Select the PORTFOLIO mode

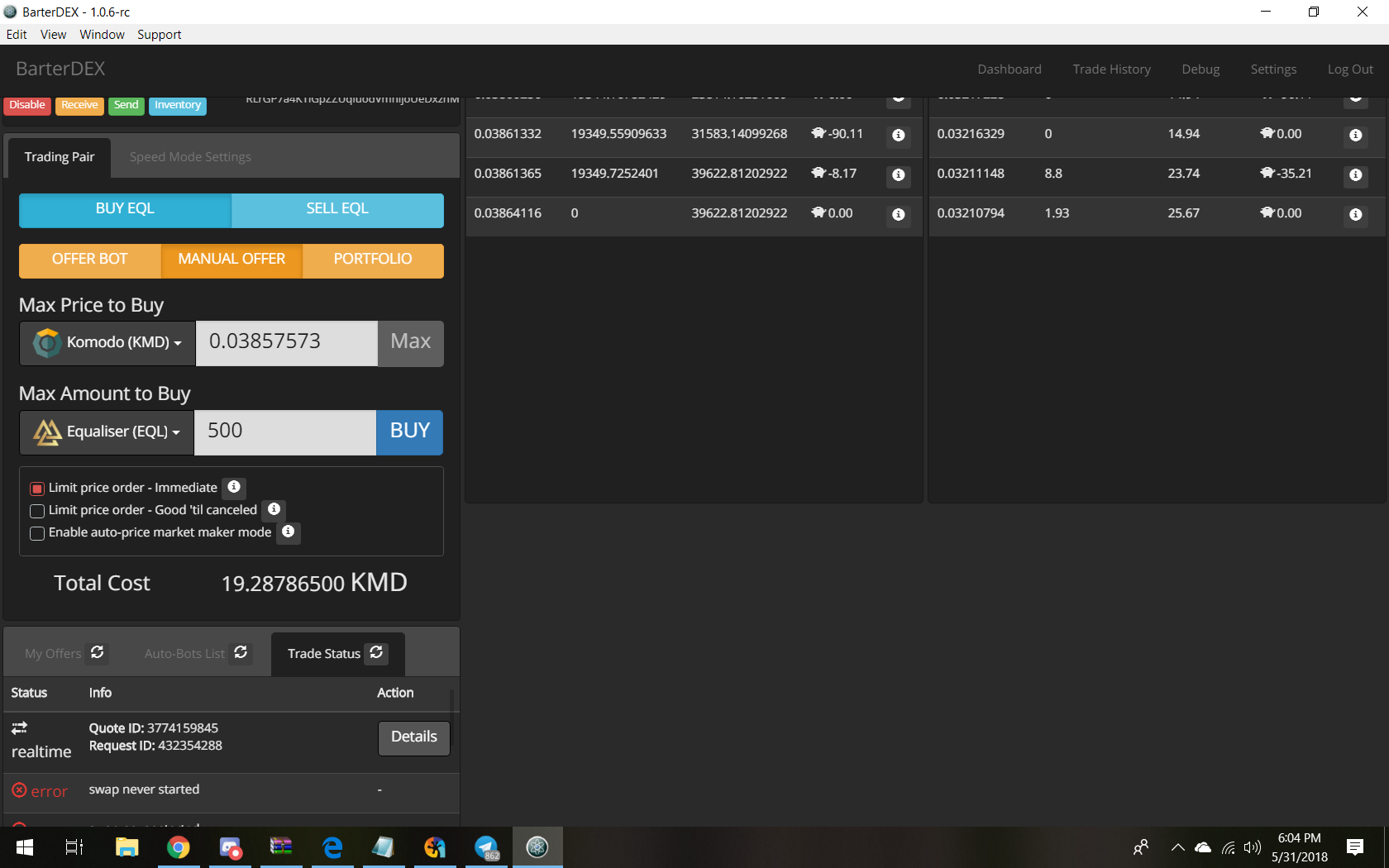pos(373,260)
